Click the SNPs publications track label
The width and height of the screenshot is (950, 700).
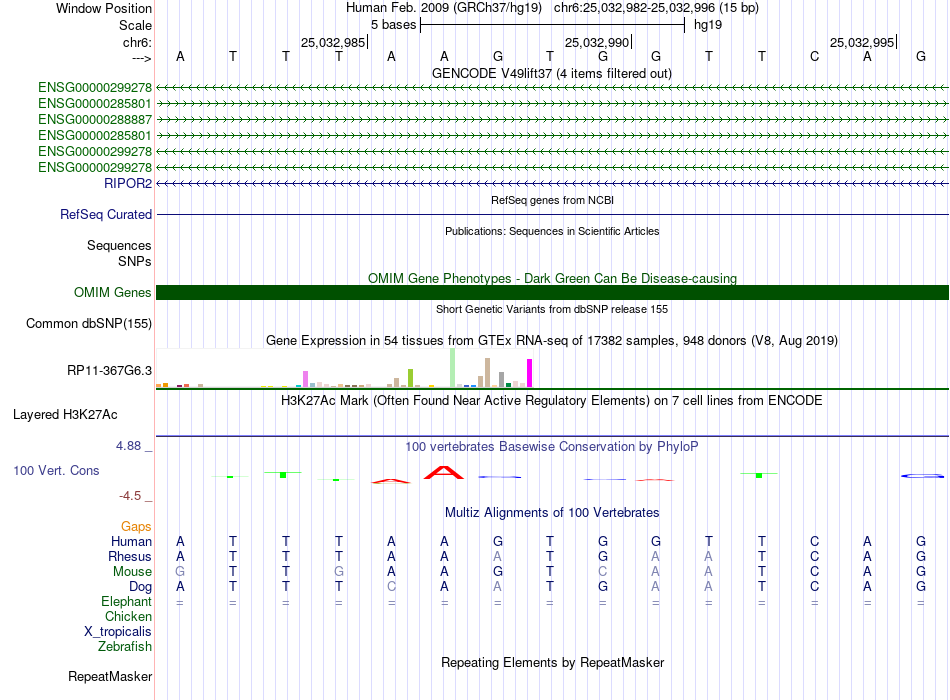point(135,261)
